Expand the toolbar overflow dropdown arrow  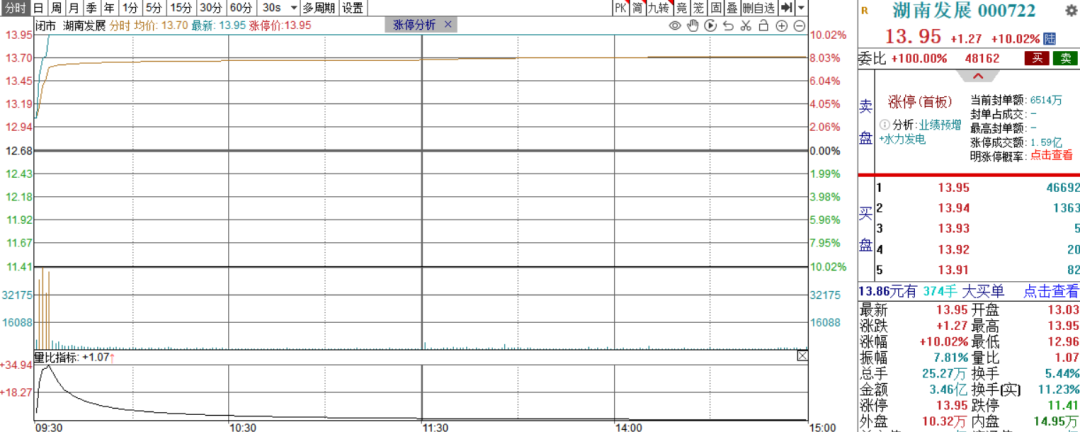point(801,8)
